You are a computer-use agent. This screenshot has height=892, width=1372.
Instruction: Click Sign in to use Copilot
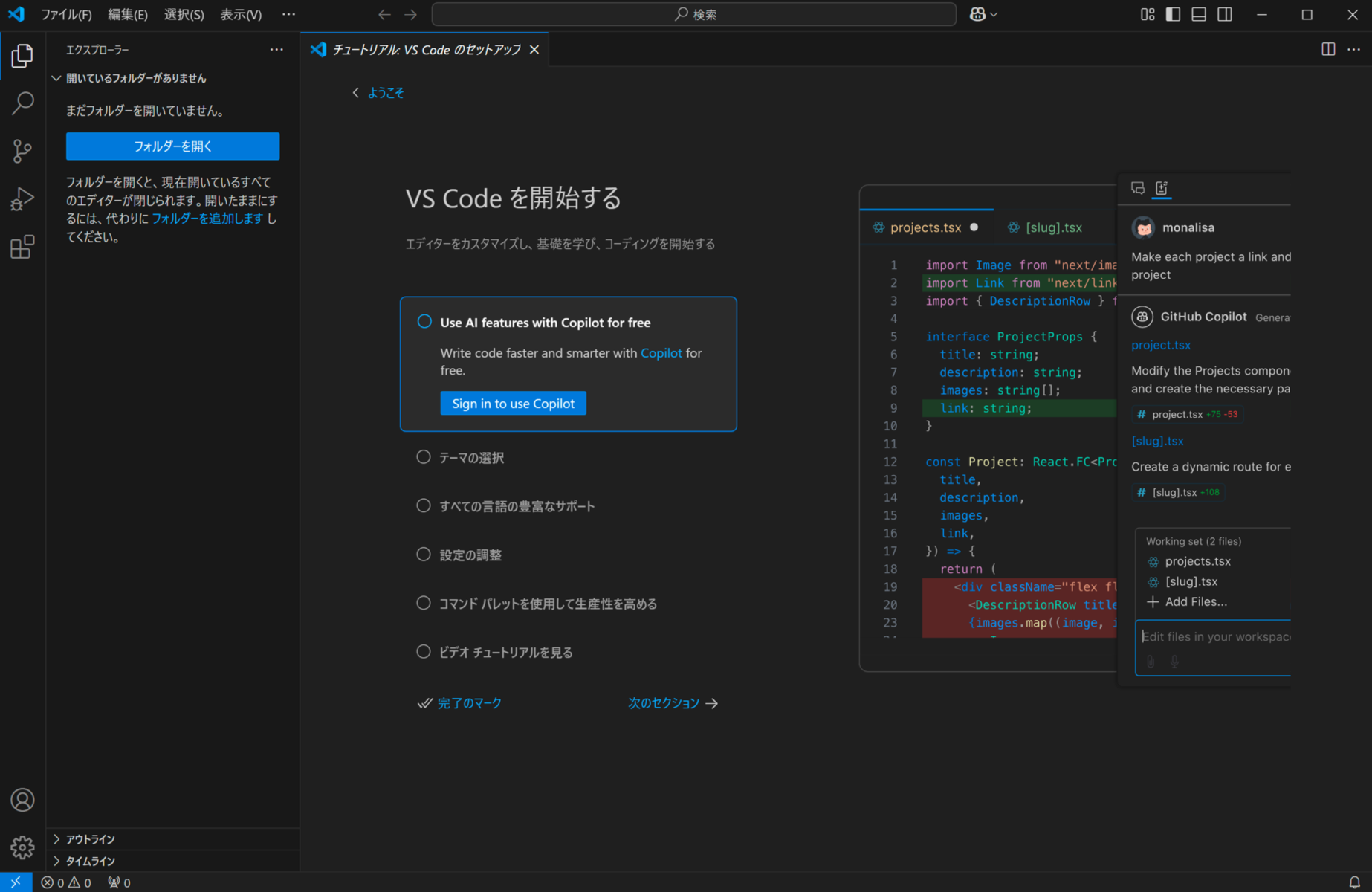pos(513,402)
